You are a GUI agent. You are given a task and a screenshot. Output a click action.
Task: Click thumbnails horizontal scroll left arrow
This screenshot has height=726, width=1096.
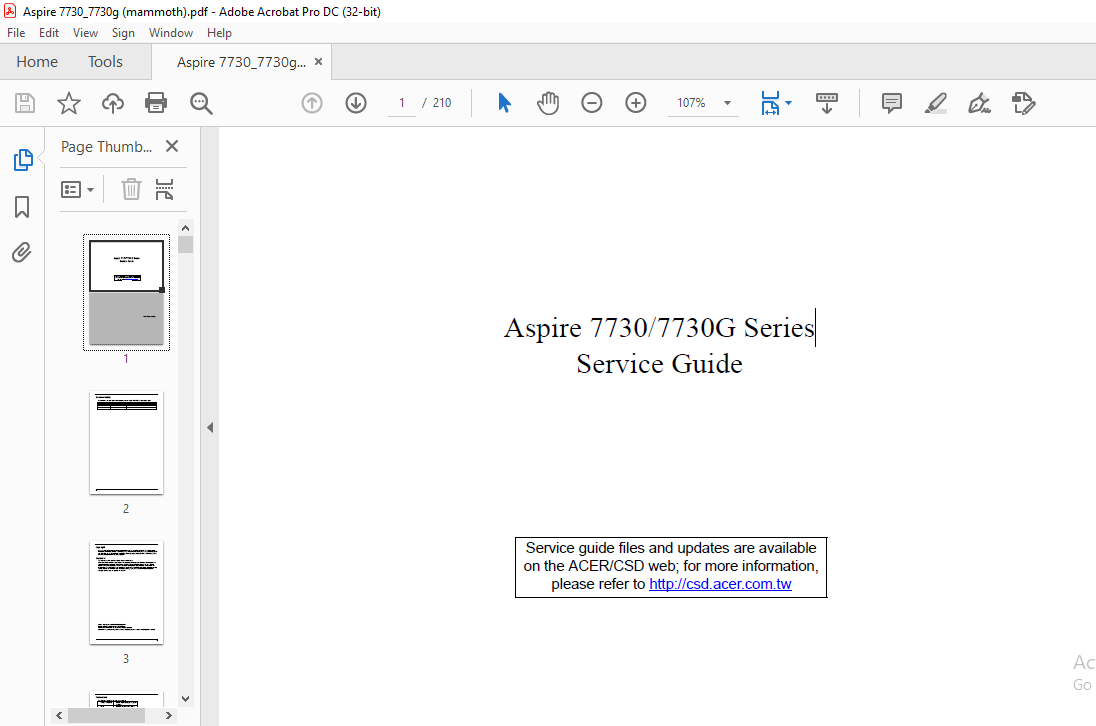click(59, 716)
